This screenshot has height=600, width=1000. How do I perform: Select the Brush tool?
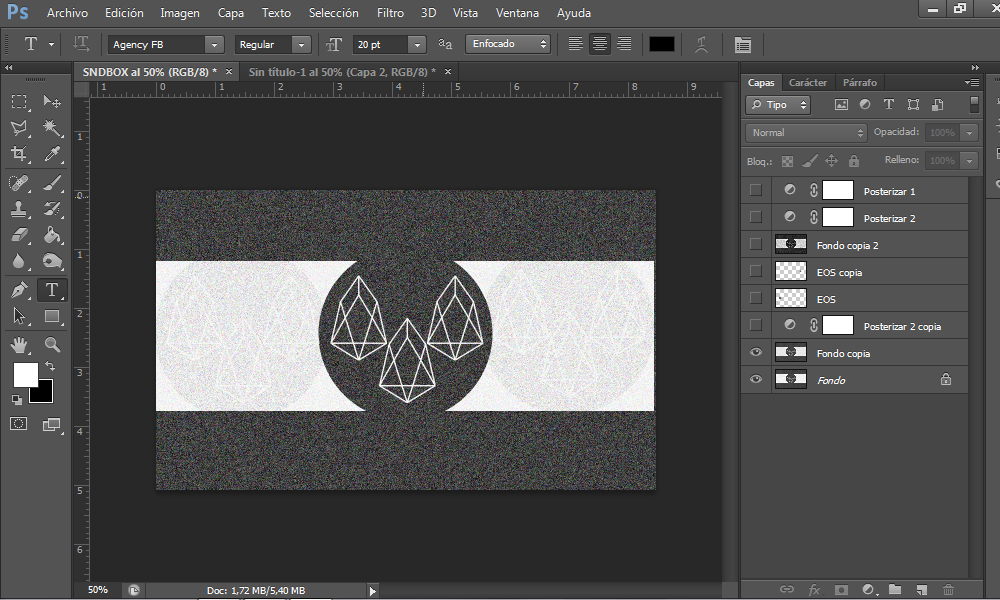pos(52,183)
